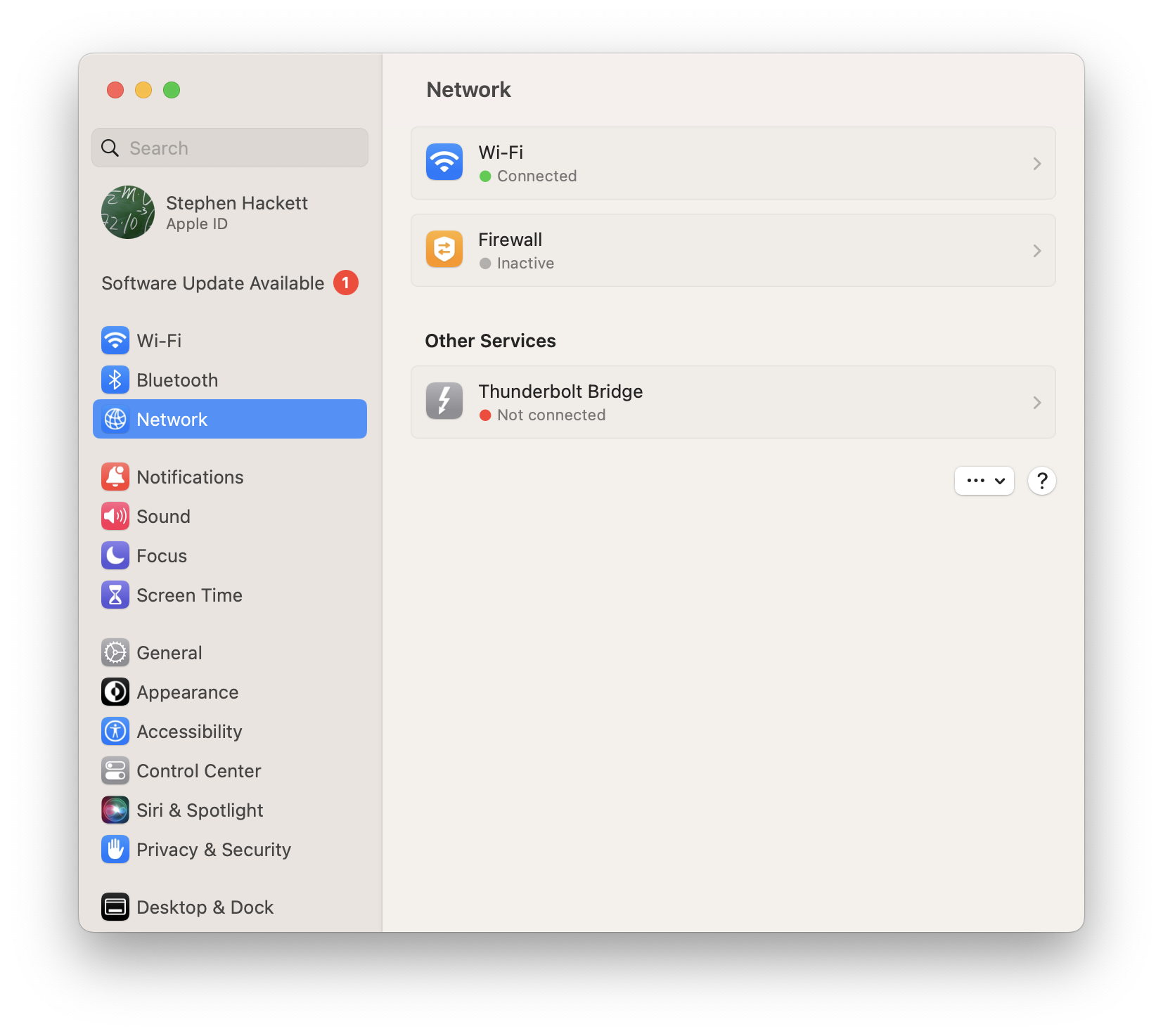
Task: Click the question mark help button
Action: [x=1041, y=481]
